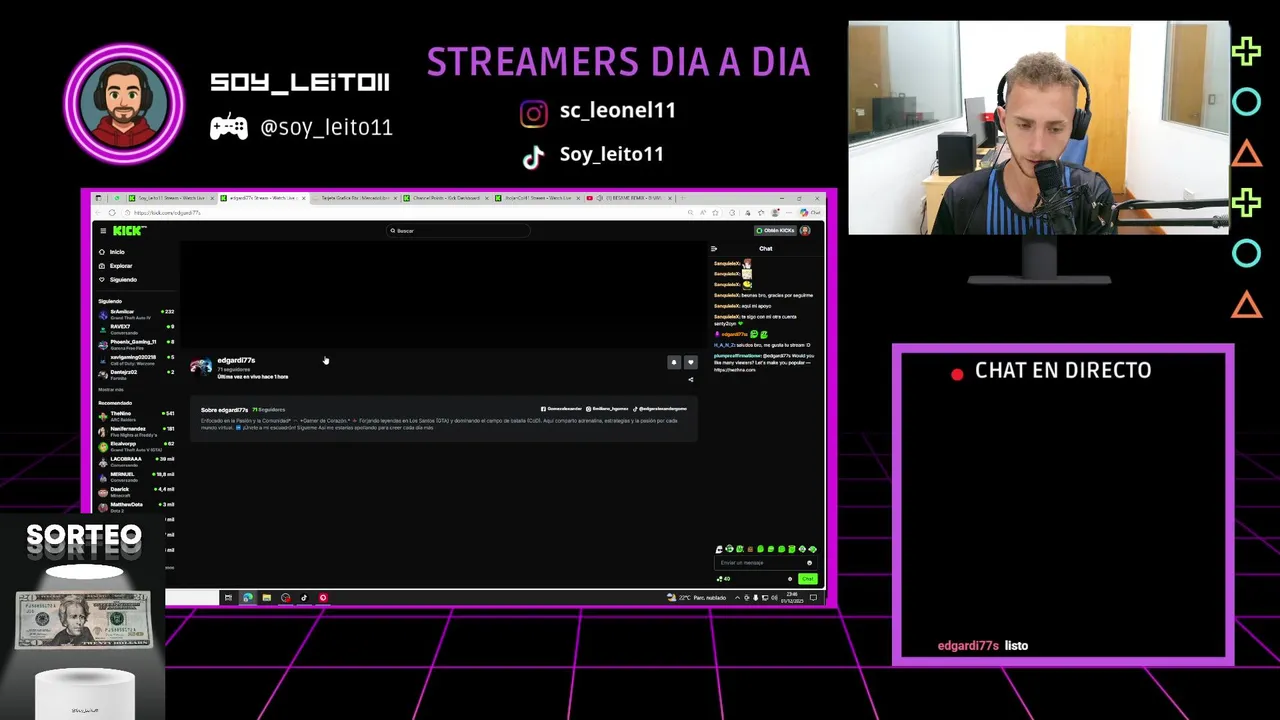Open recommended channel Elcalvorpp
1280x720 pixels.
click(136, 446)
